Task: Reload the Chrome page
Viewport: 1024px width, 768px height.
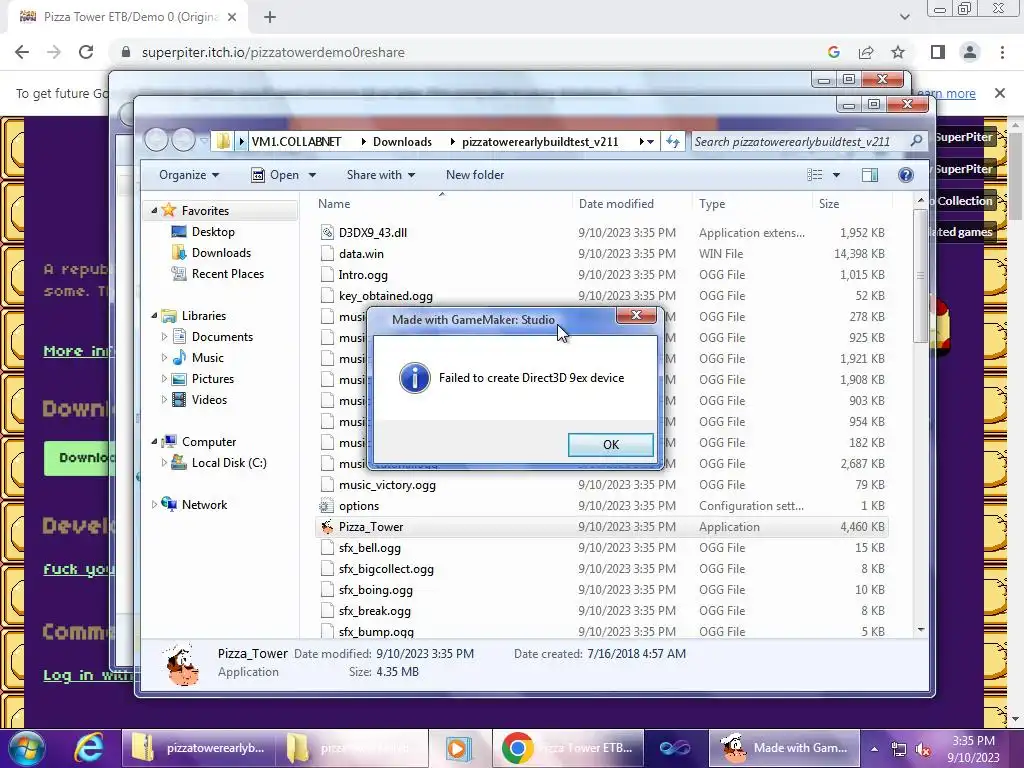Action: (86, 52)
